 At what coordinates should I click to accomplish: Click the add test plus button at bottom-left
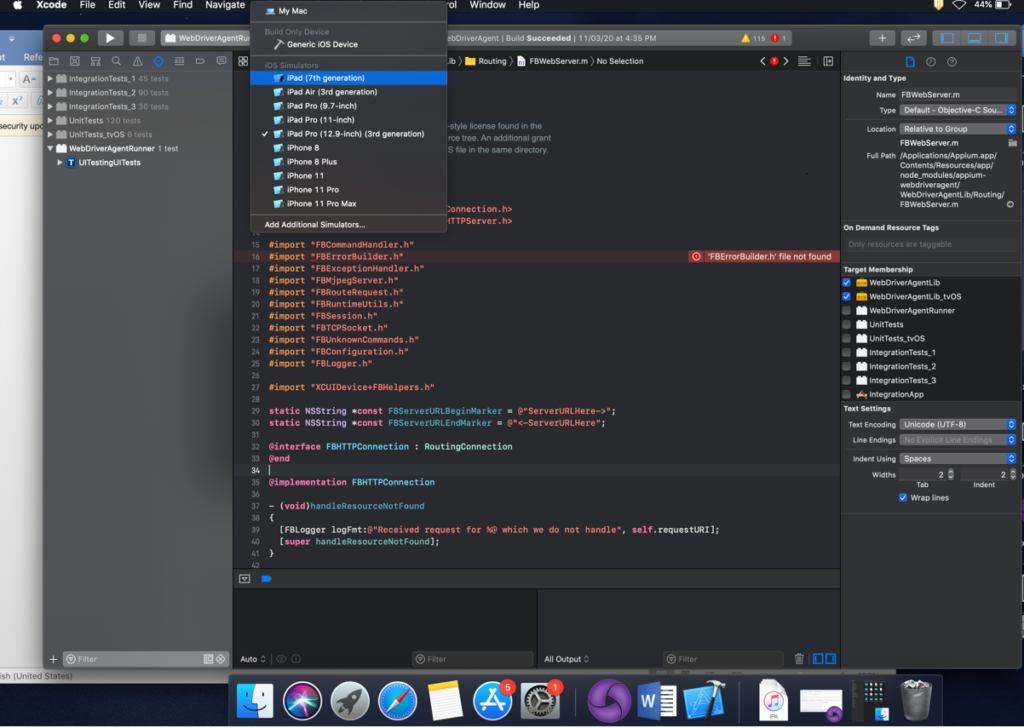pos(53,659)
